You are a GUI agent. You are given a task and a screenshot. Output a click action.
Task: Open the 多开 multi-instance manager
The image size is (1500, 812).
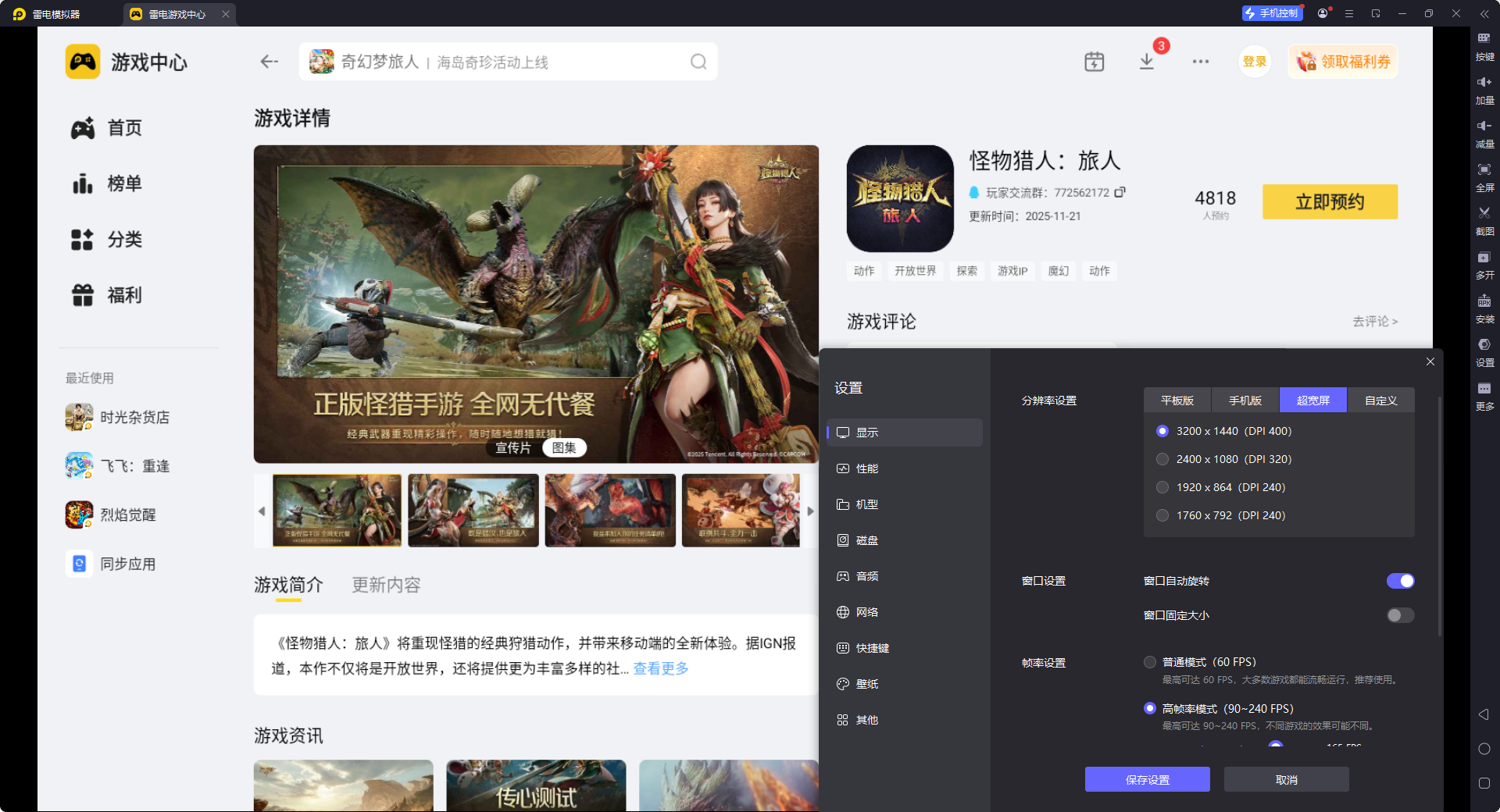tap(1485, 265)
